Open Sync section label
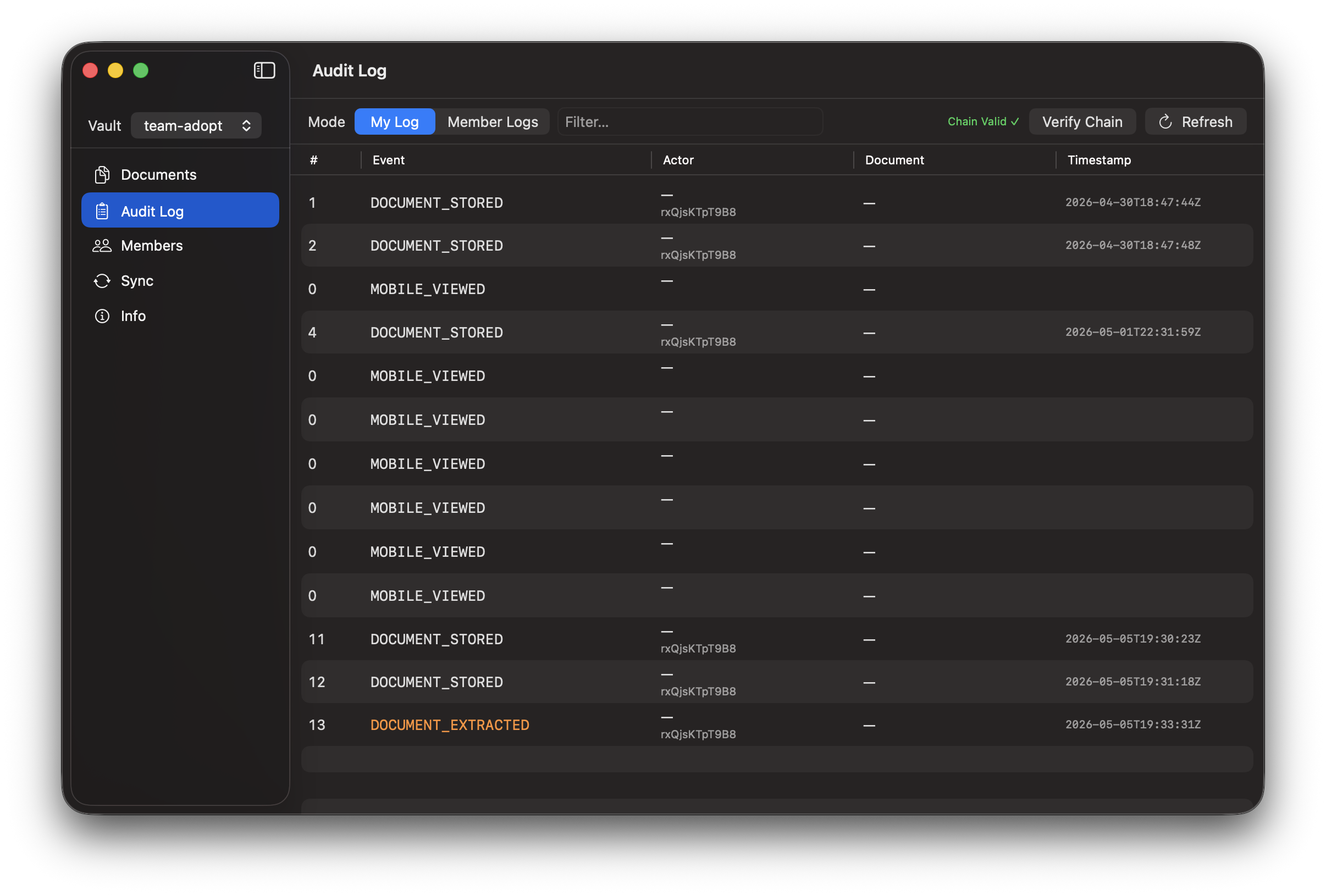This screenshot has height=896, width=1326. 137,280
